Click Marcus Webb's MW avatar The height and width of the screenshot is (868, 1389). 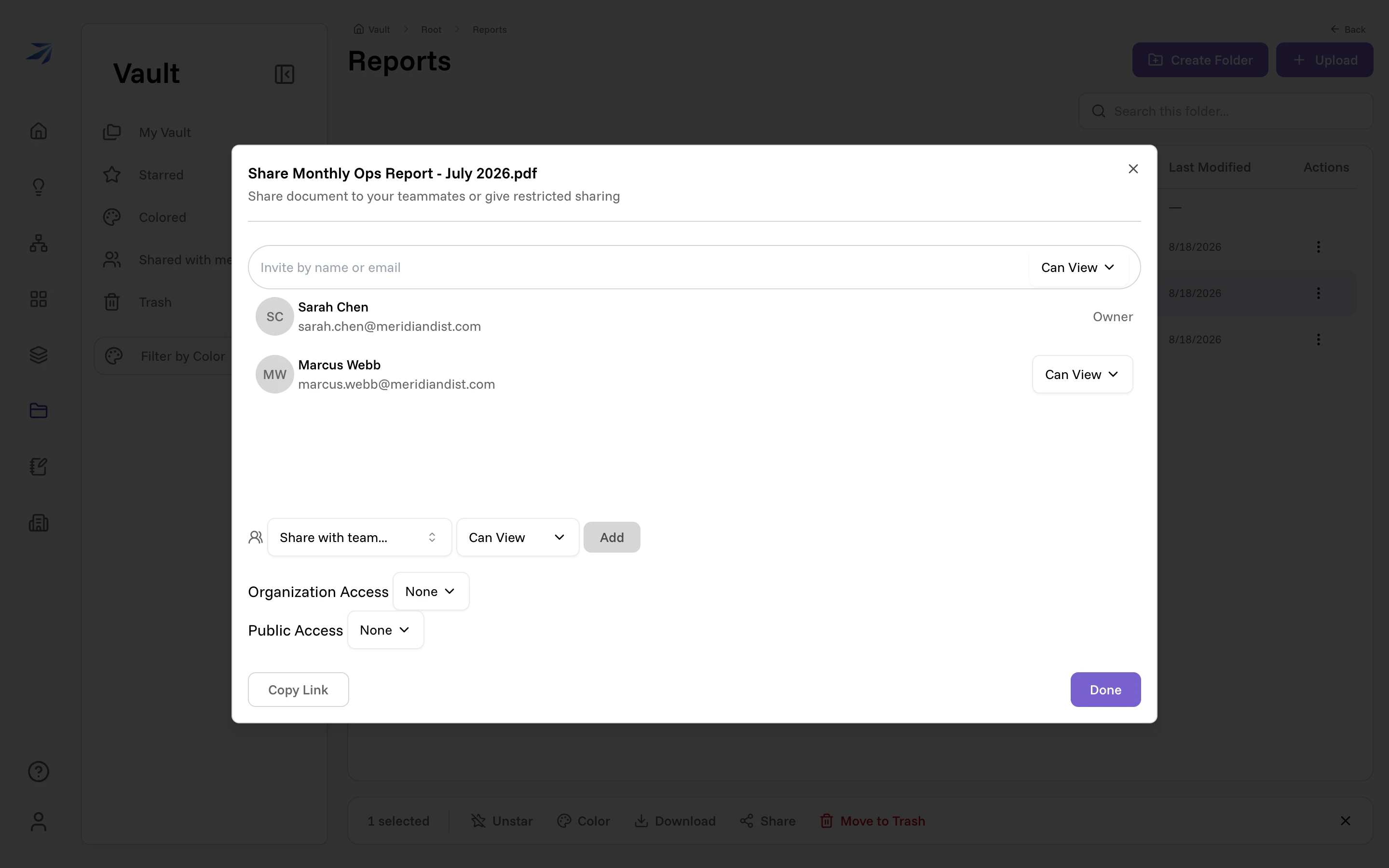pyautogui.click(x=274, y=374)
